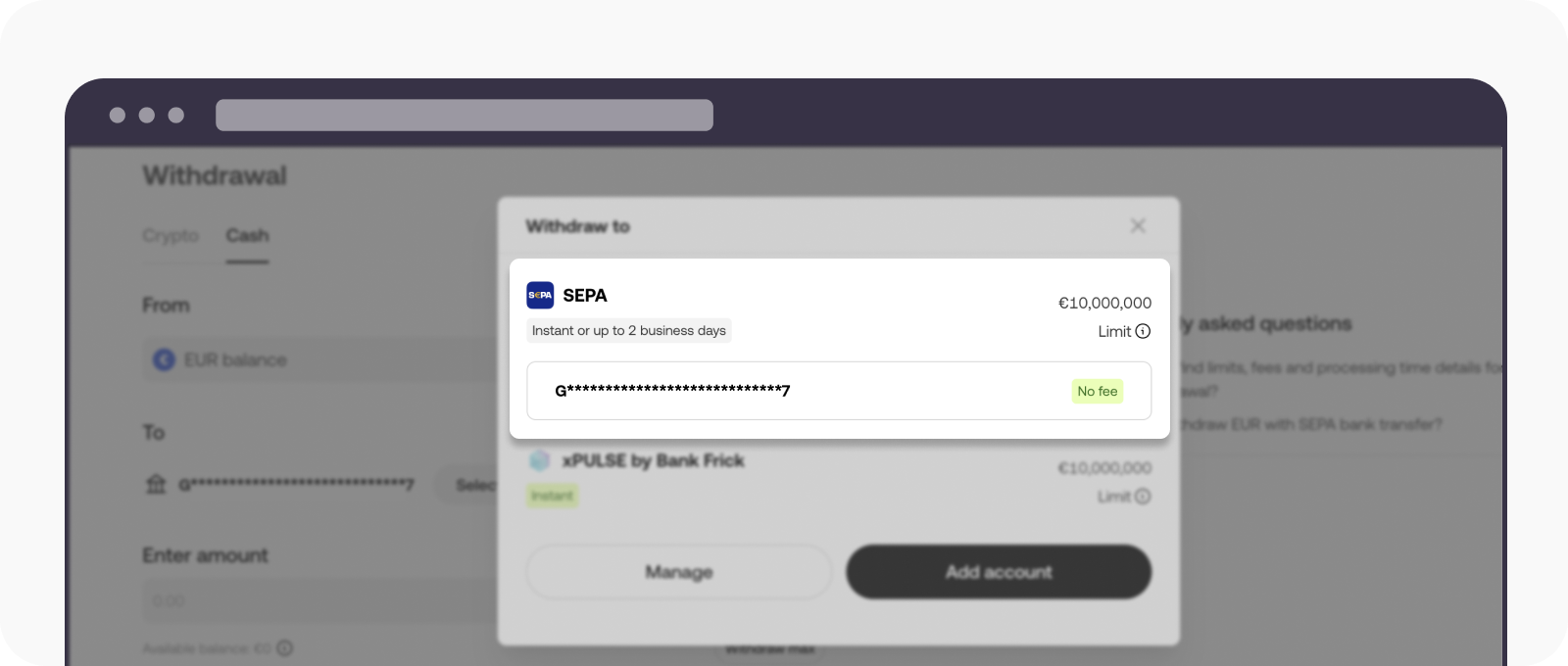Screen dimensions: 1568x666
Task: Close the Withdraw to dialog
Action: tap(1138, 226)
